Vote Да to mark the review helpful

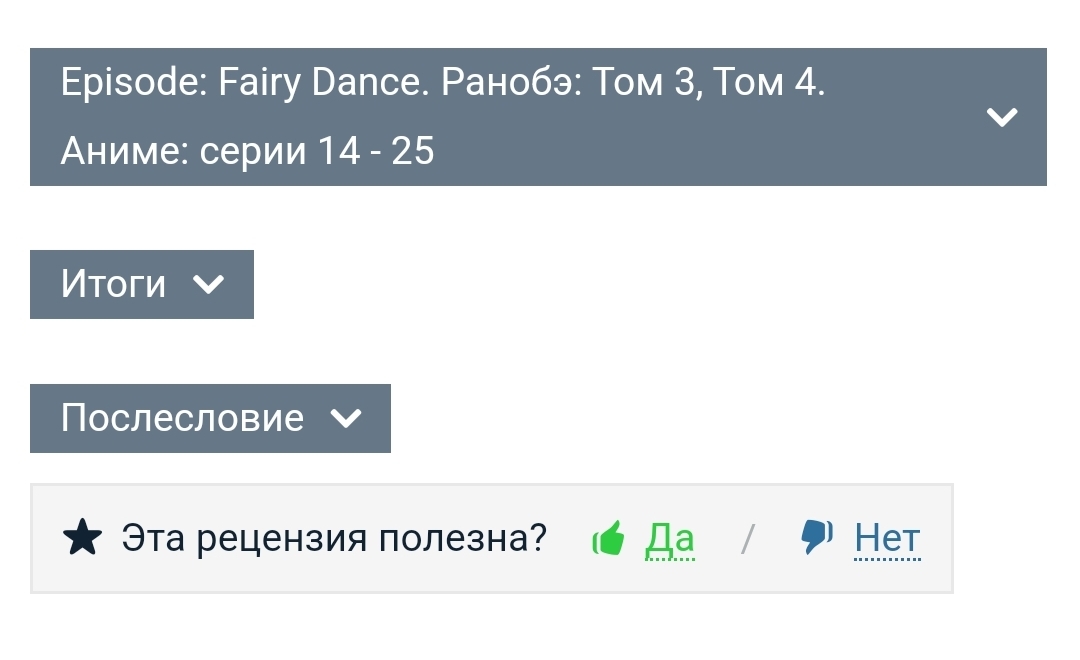click(670, 539)
